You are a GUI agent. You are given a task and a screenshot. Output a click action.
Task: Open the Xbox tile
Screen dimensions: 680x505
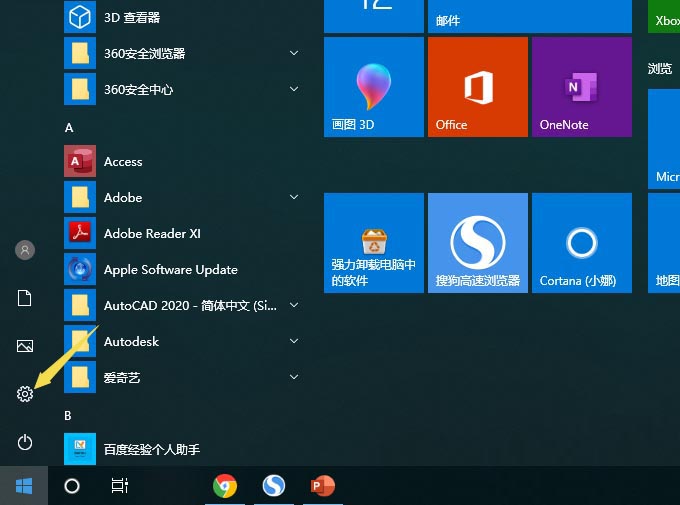point(664,16)
